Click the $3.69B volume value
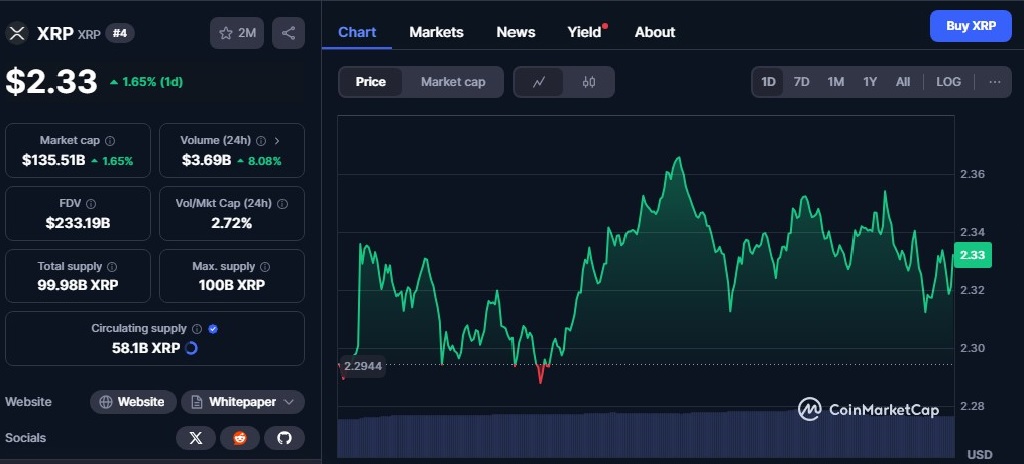Image resolution: width=1024 pixels, height=464 pixels. (x=207, y=160)
